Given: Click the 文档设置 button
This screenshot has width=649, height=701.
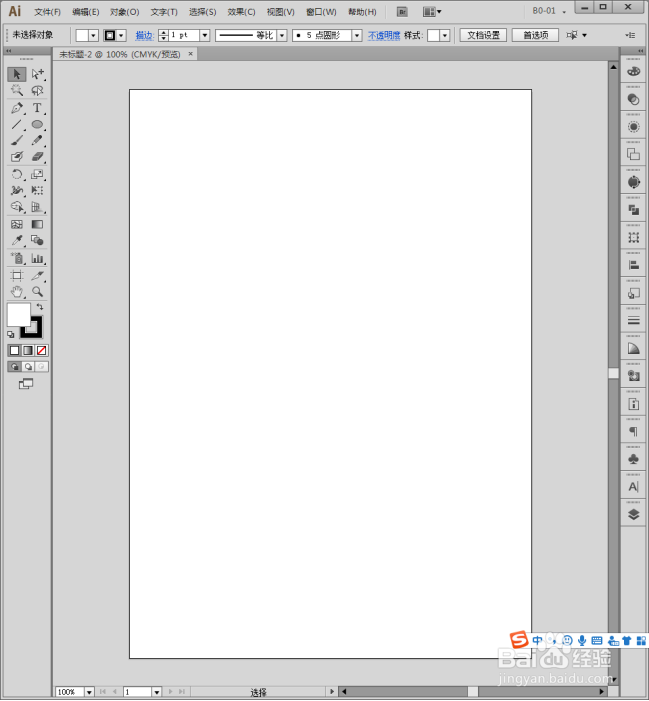Looking at the screenshot, I should pyautogui.click(x=483, y=35).
